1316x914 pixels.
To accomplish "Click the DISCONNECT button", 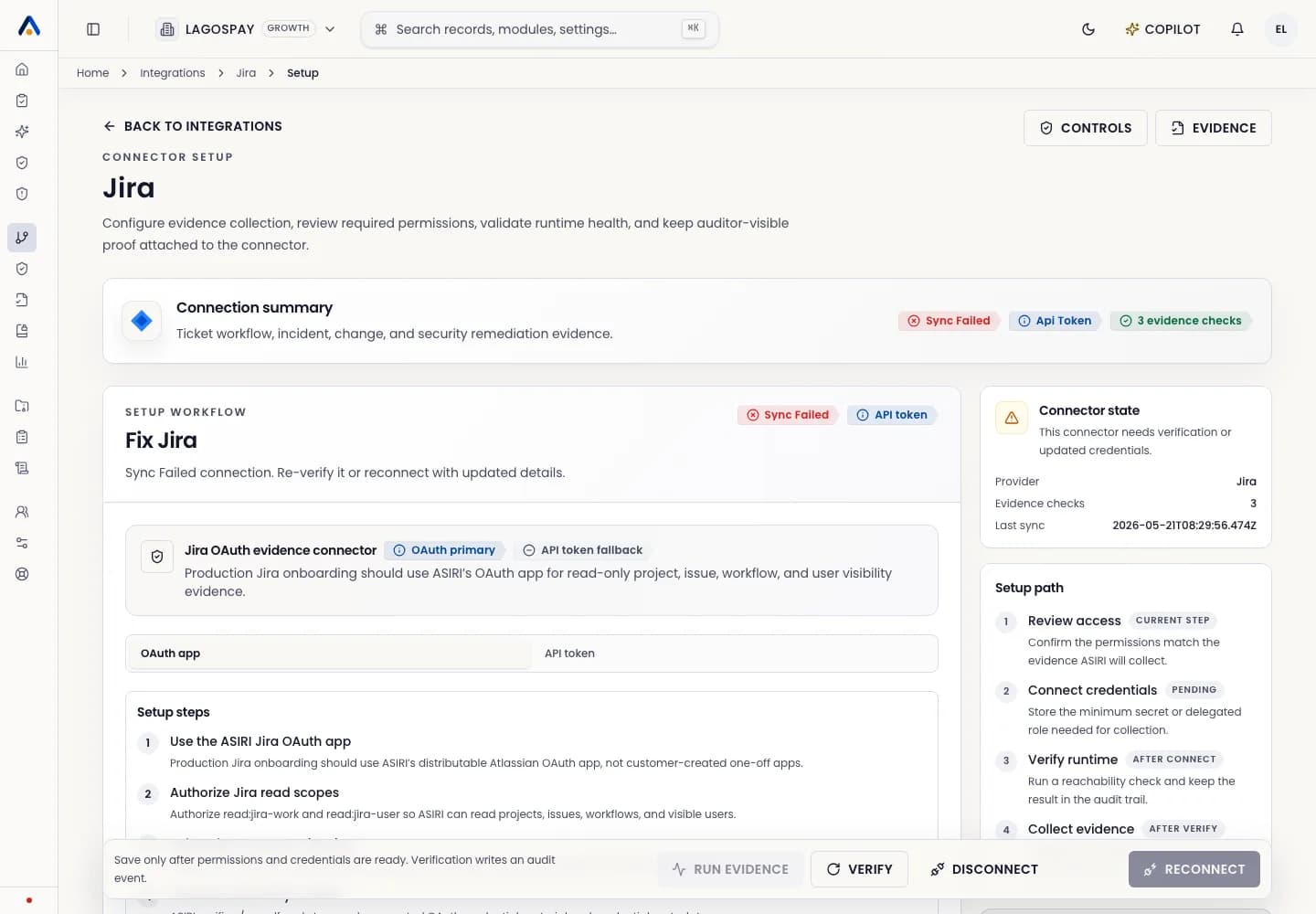I will 984,869.
